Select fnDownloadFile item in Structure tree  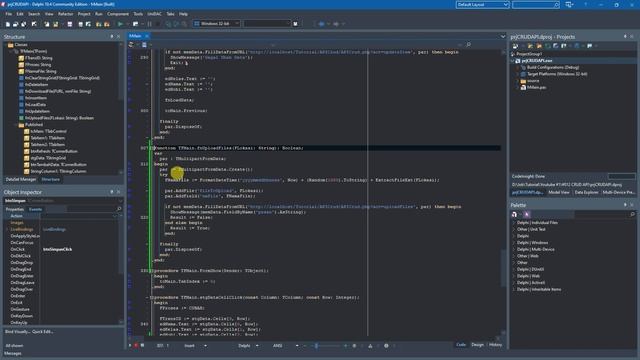58,91
